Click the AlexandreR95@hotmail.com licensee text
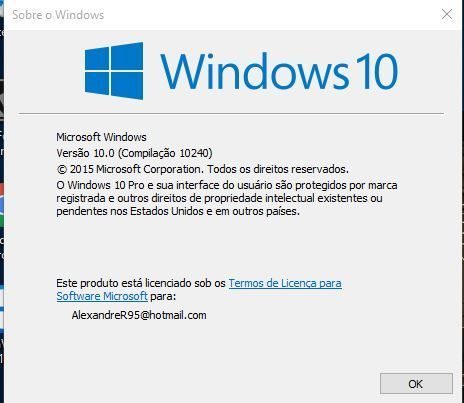Screen dimensions: 464x403 click(139, 315)
